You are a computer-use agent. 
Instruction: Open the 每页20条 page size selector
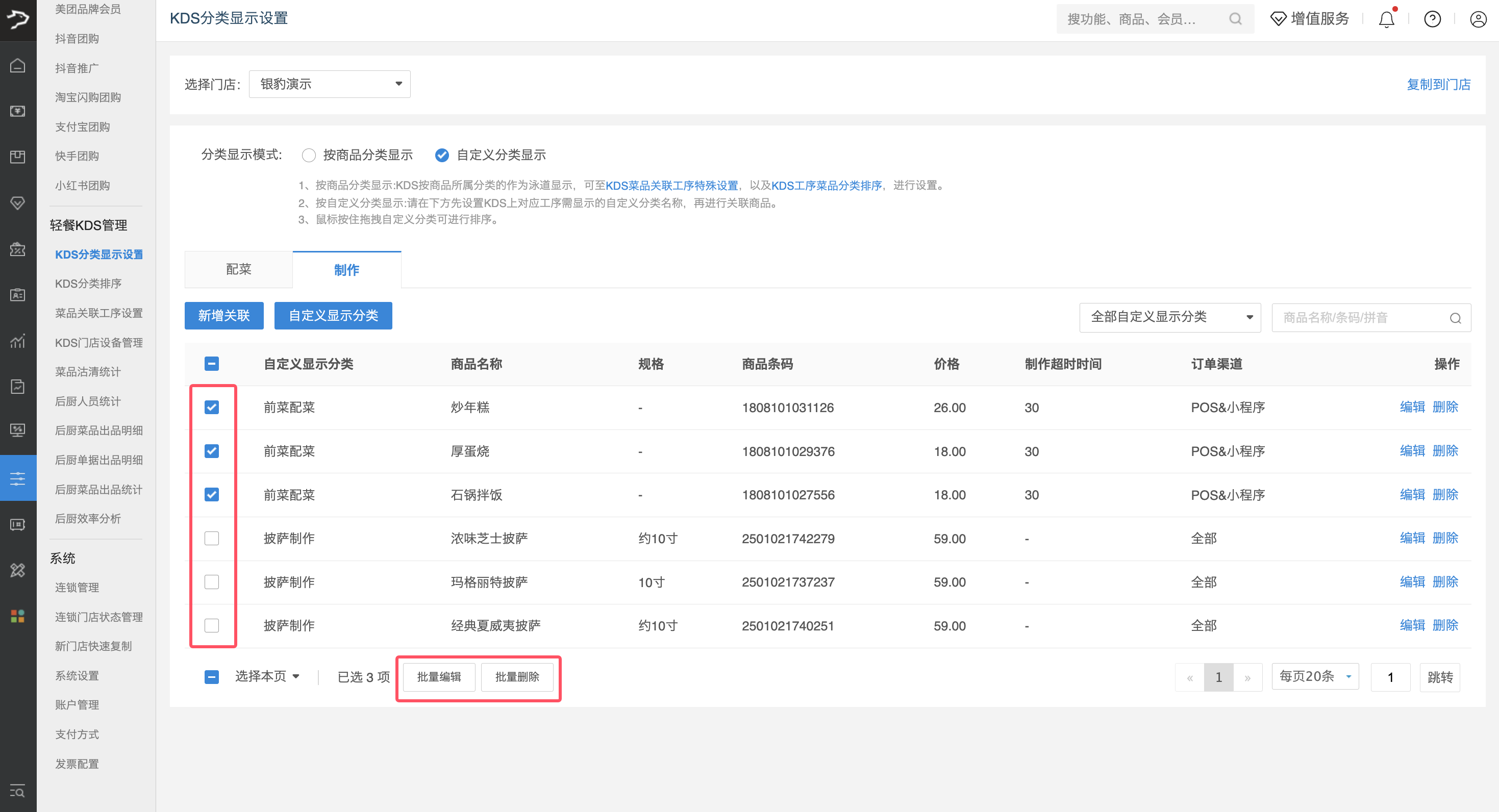tap(1314, 676)
